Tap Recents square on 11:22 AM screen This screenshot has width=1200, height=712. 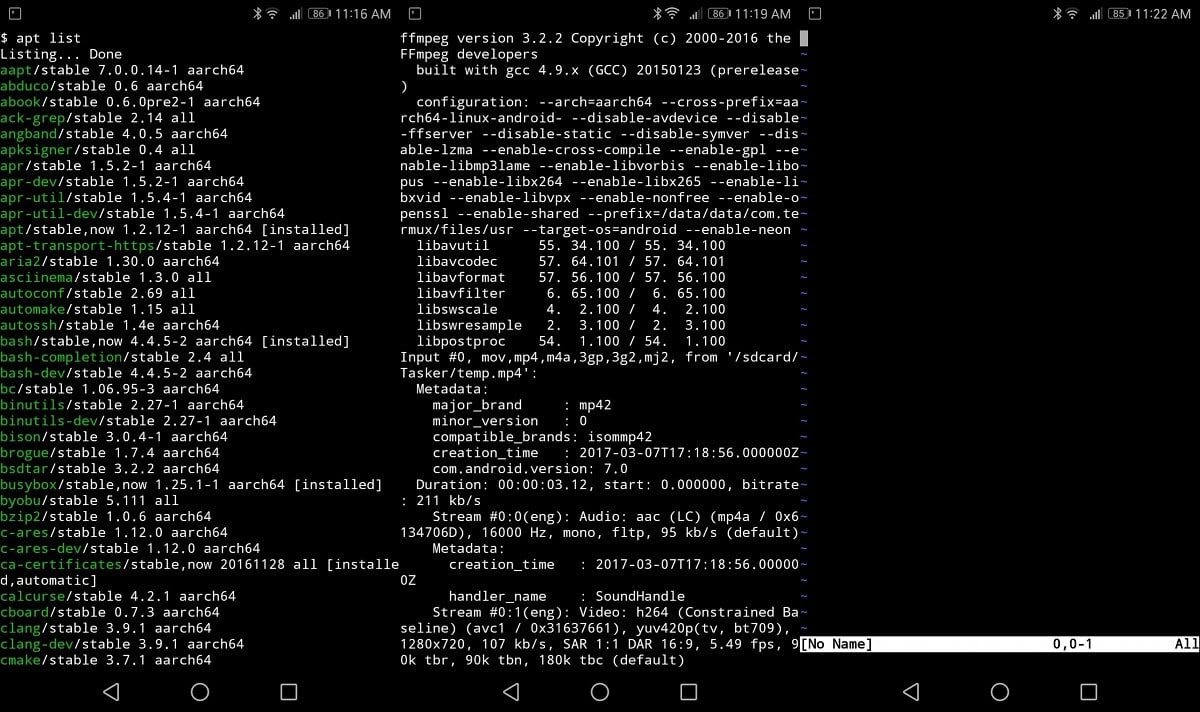1088,691
